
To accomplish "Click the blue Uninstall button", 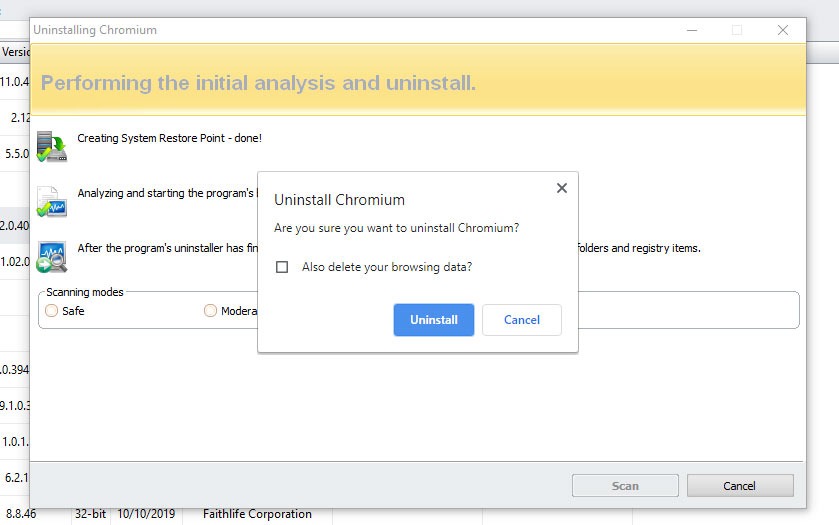I will 433,319.
